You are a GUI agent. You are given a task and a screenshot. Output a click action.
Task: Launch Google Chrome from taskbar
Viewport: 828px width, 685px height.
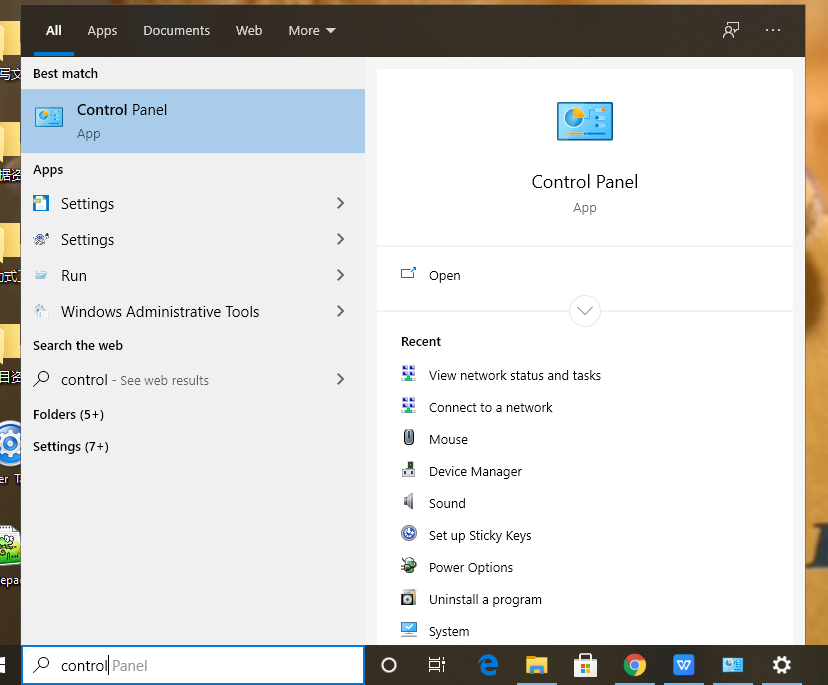pos(634,665)
